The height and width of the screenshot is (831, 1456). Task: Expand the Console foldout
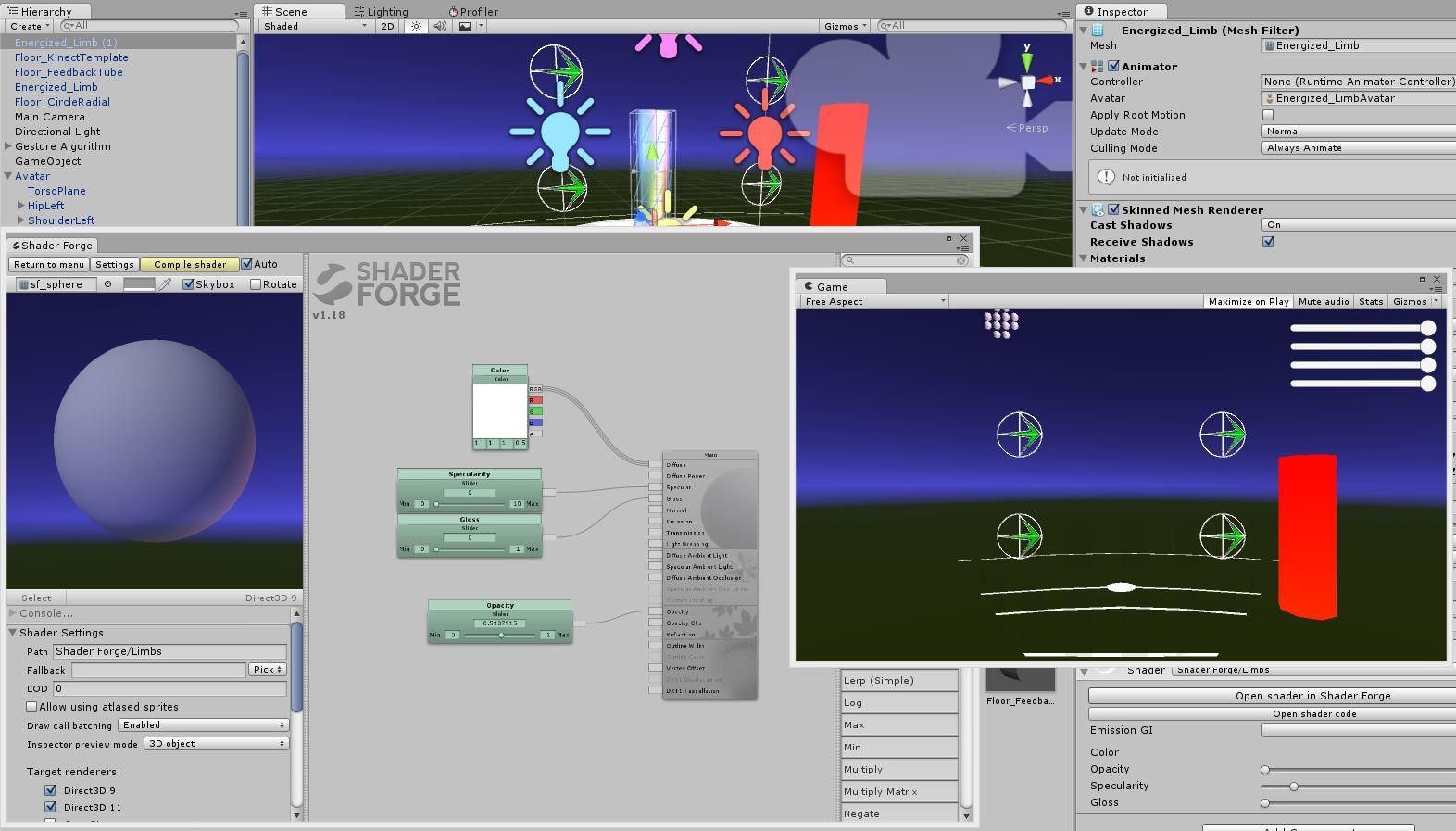(13, 613)
